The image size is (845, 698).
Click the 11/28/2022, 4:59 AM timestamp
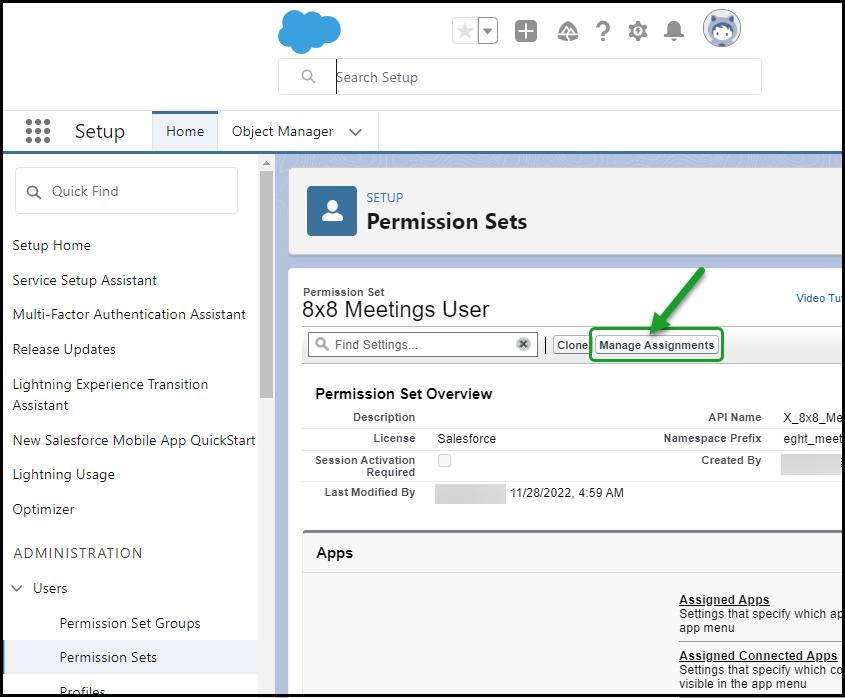click(x=567, y=493)
